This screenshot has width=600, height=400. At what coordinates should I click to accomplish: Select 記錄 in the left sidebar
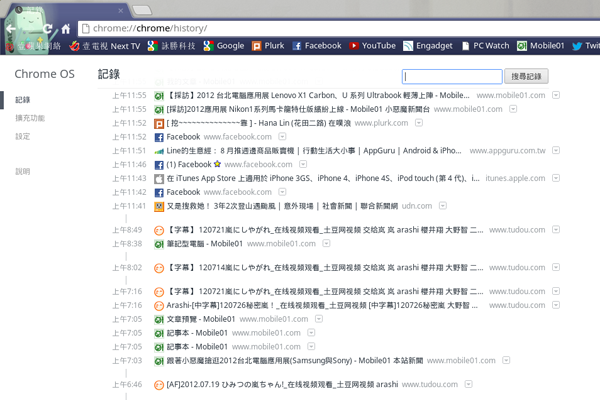pos(23,100)
